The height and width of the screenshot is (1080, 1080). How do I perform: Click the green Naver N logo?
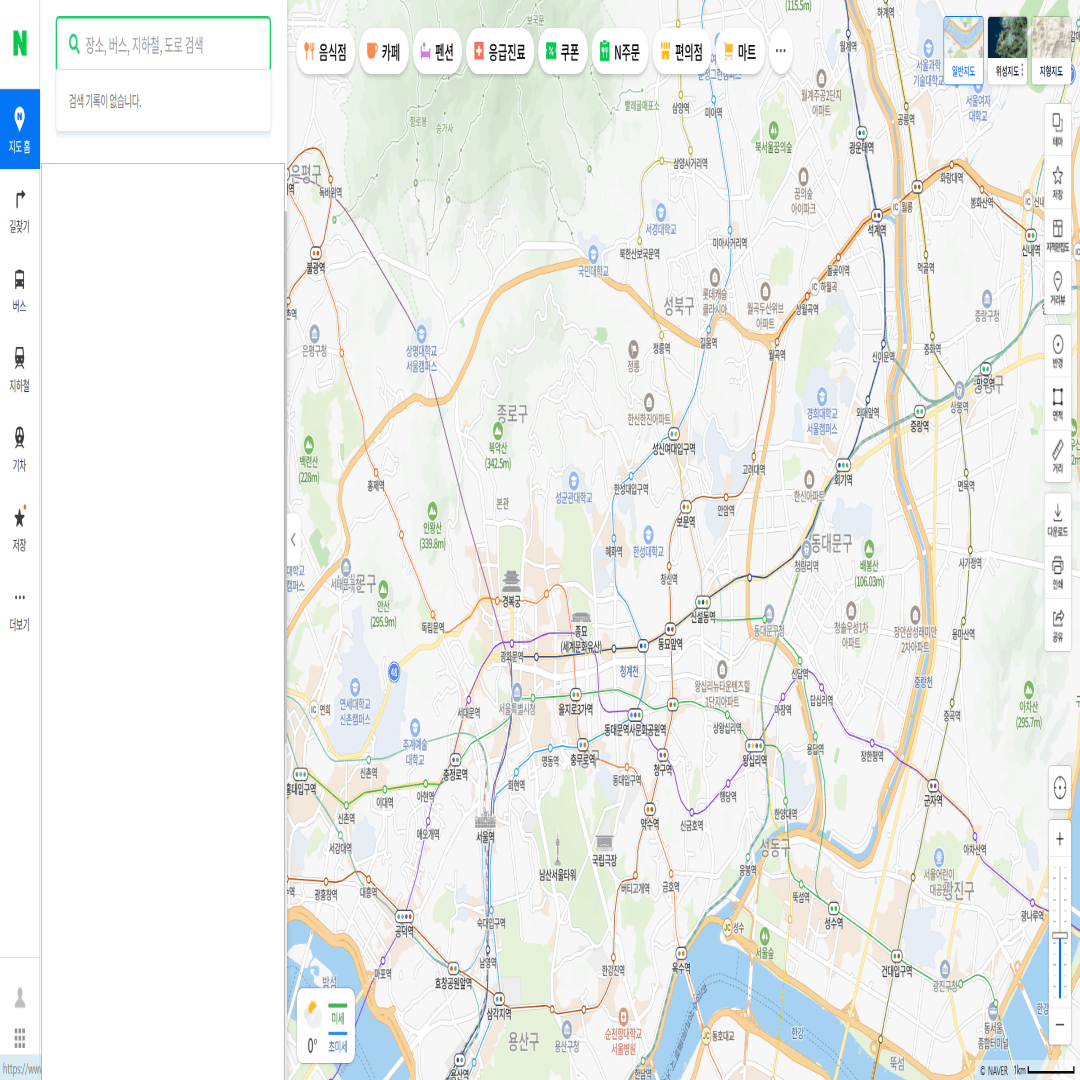click(20, 43)
